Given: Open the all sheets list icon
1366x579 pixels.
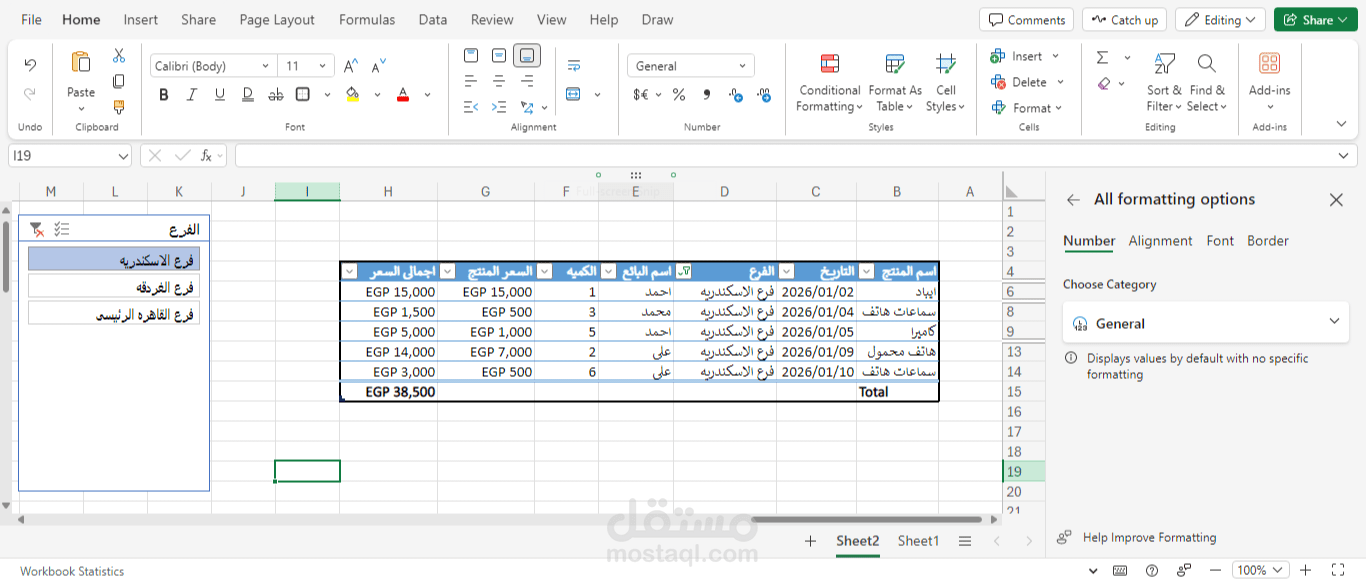Looking at the screenshot, I should (x=965, y=541).
